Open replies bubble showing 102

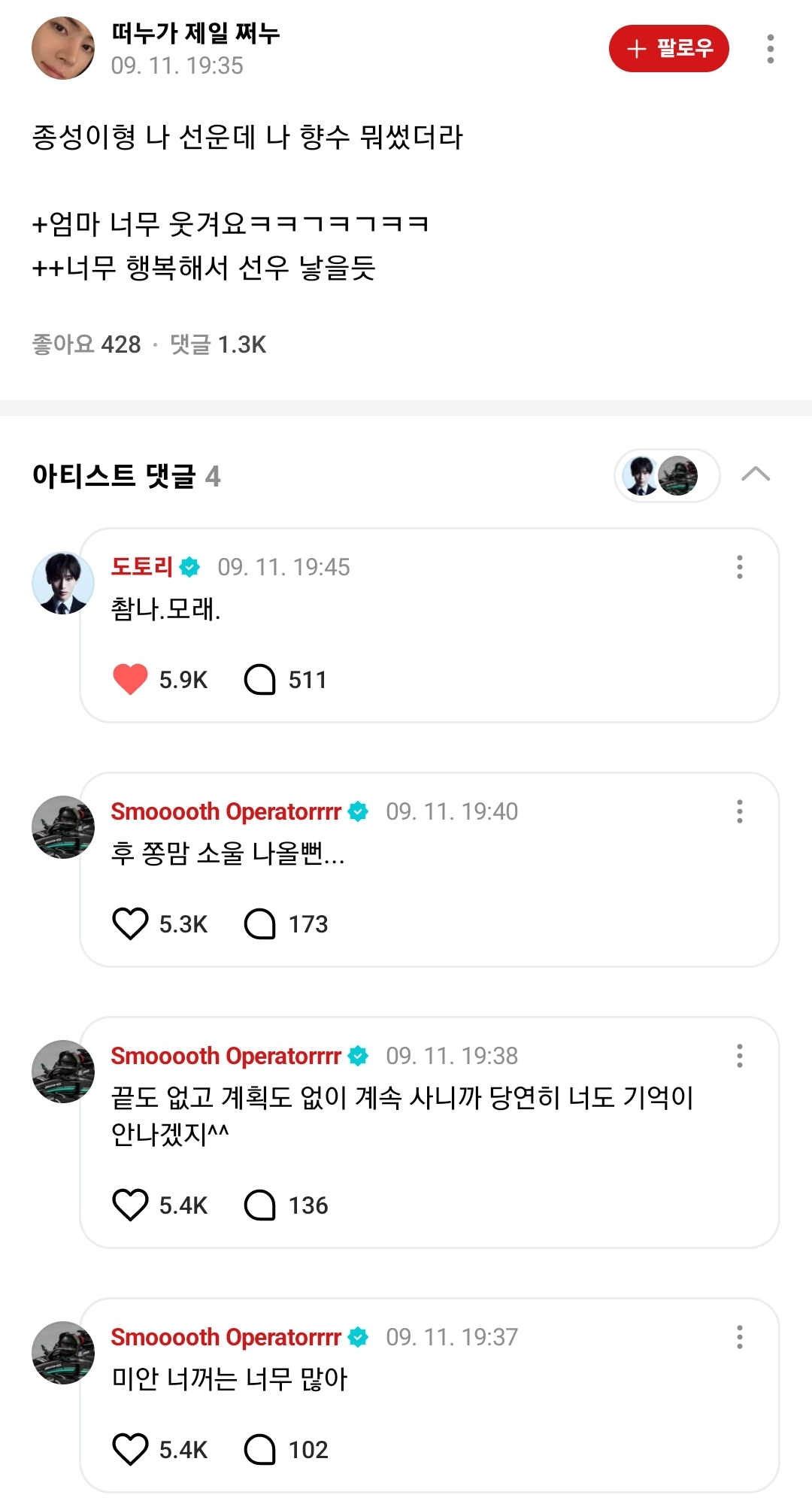click(260, 1449)
